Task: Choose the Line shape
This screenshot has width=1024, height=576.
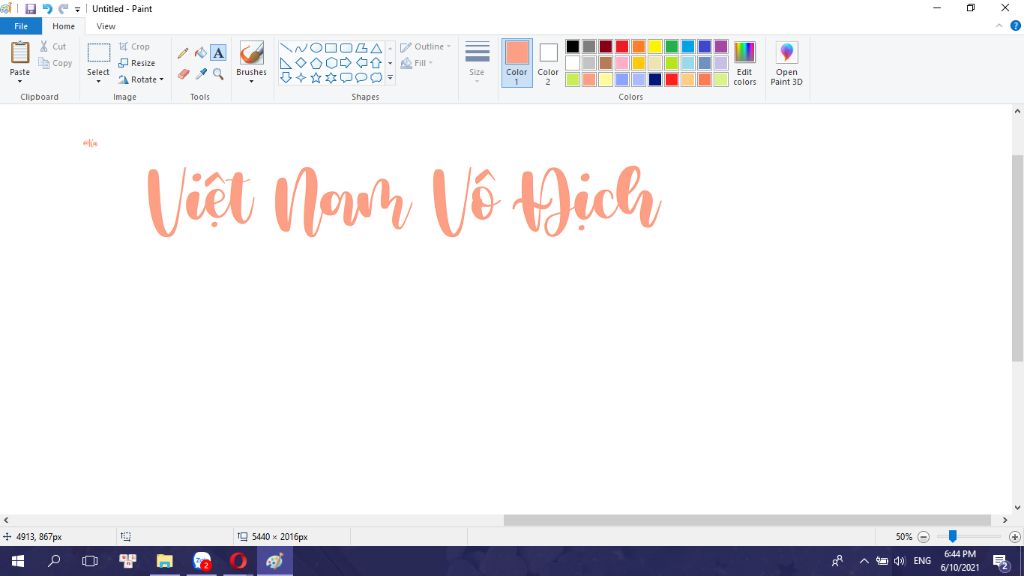Action: (x=286, y=48)
